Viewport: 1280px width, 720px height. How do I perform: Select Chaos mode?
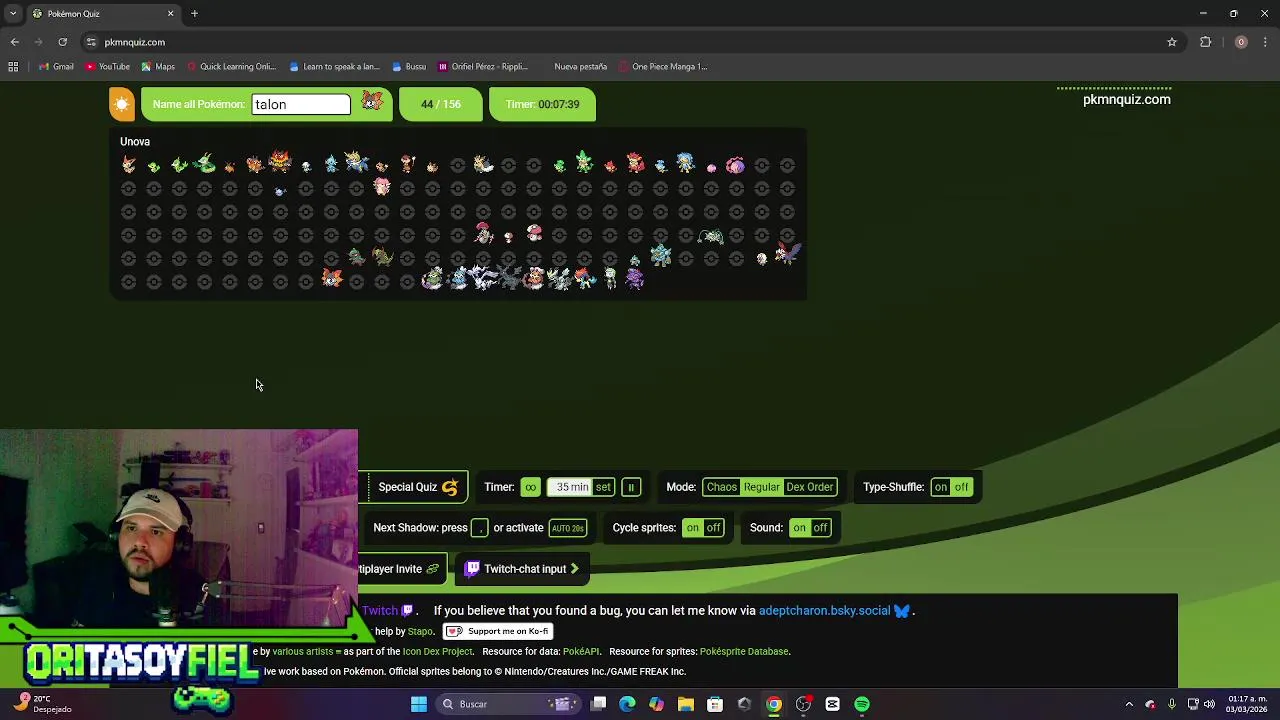(x=721, y=487)
